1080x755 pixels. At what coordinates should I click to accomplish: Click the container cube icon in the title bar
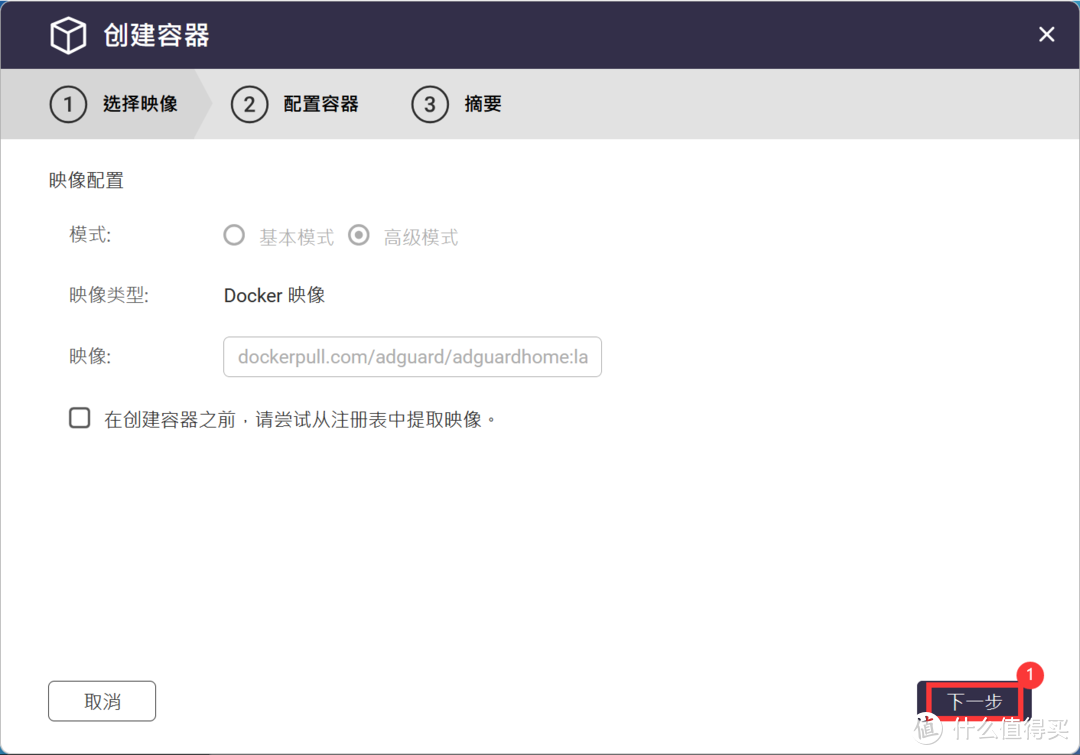[66, 34]
